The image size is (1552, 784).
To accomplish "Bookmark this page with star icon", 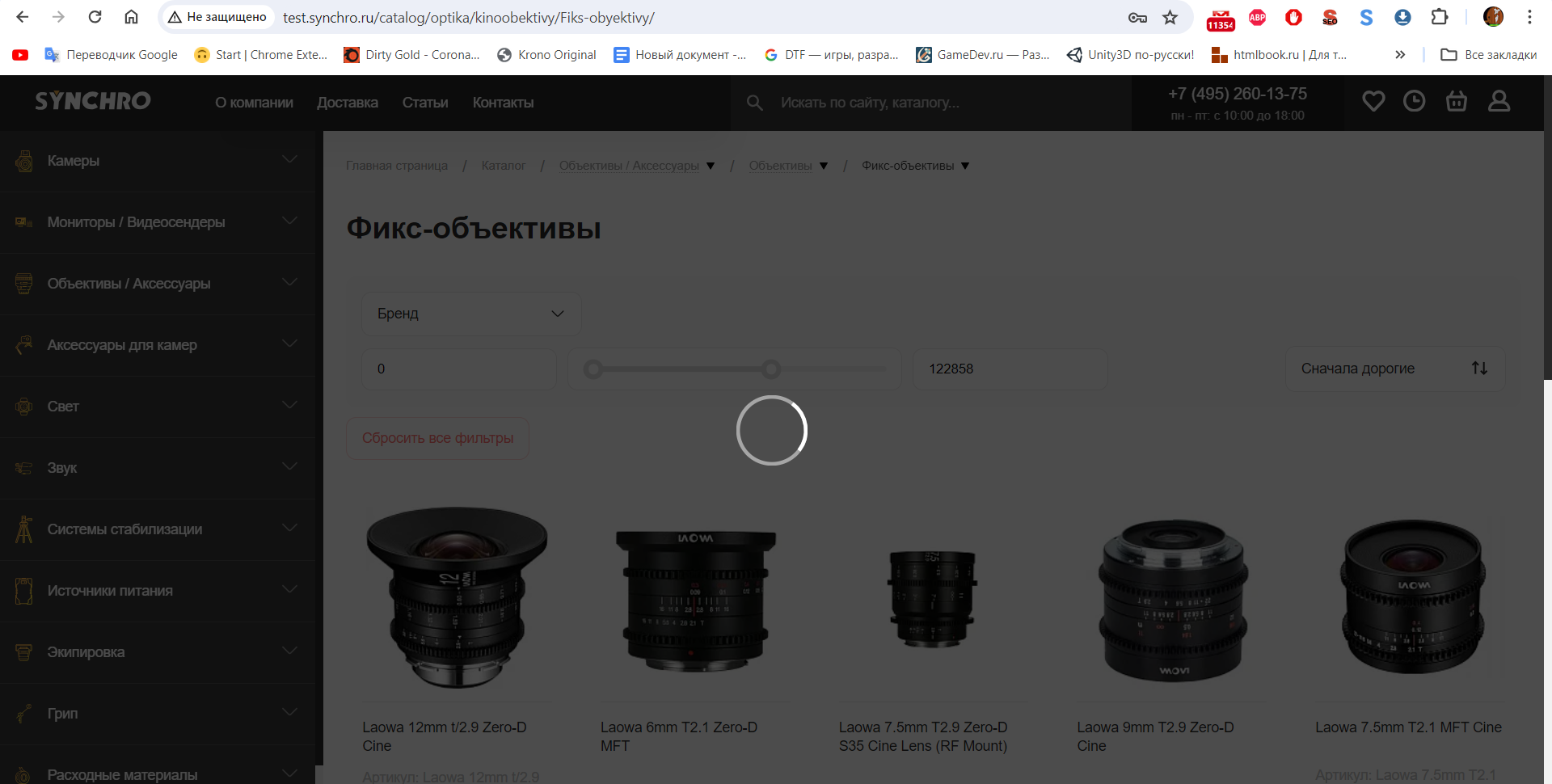I will [1170, 18].
